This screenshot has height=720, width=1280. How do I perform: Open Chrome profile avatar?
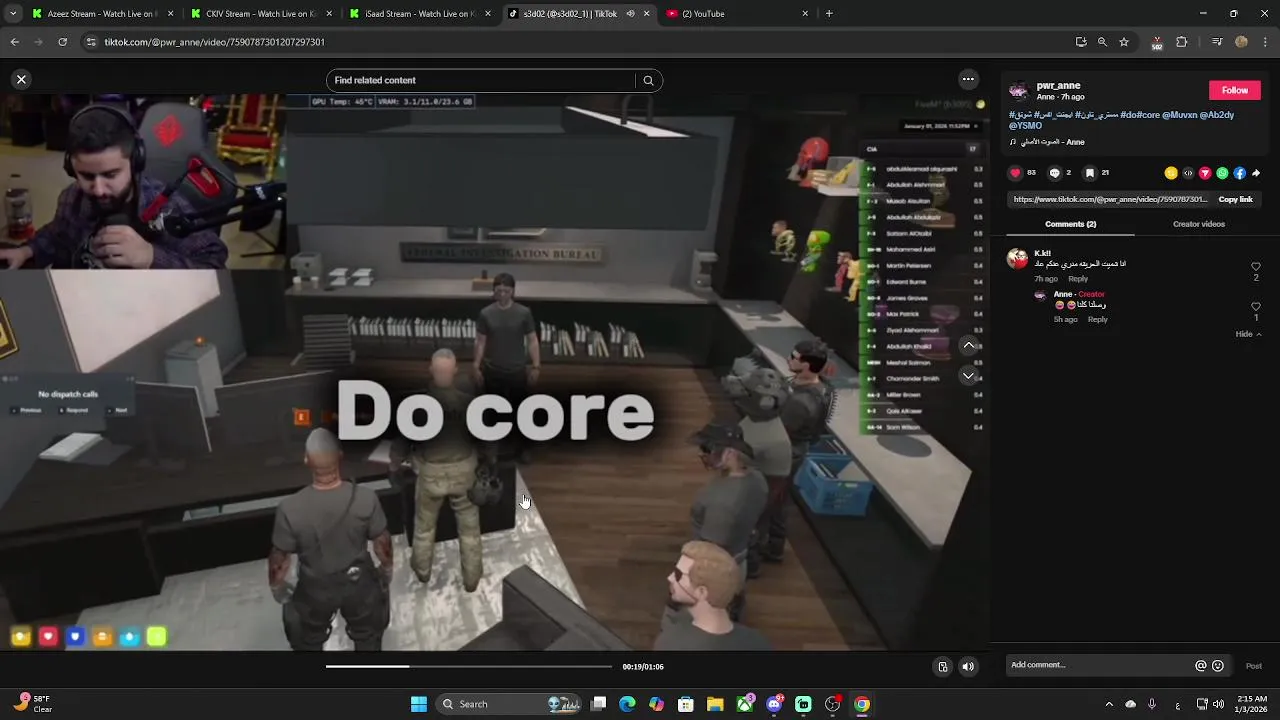coord(1241,42)
